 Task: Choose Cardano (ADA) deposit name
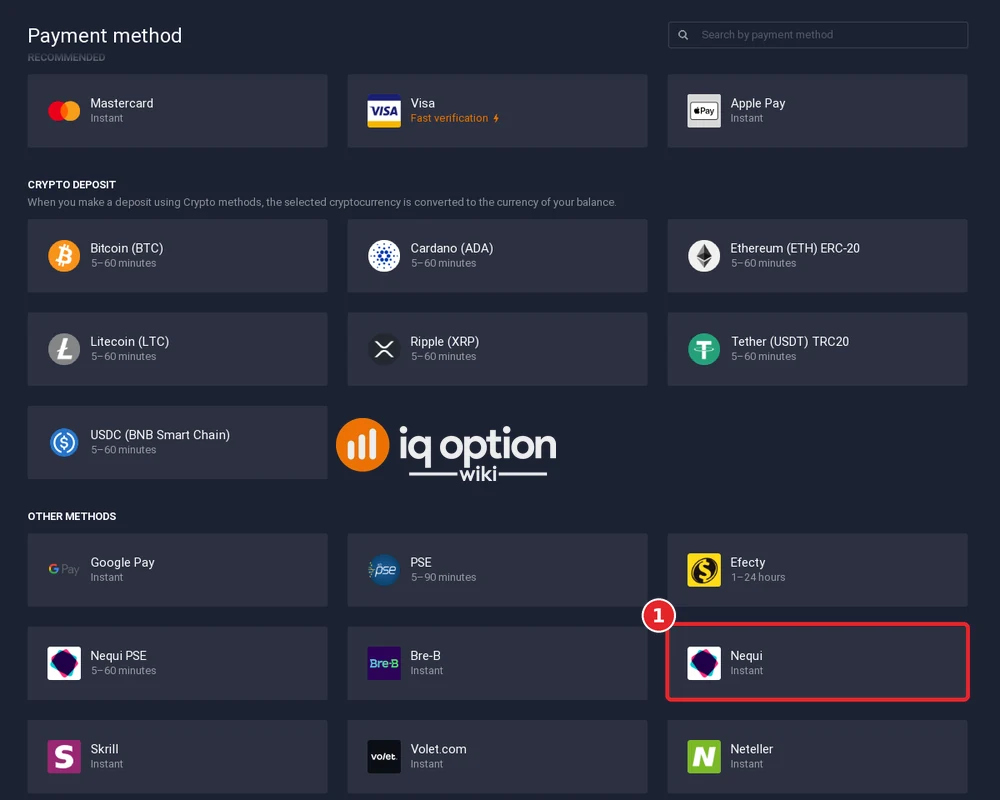click(x=452, y=248)
